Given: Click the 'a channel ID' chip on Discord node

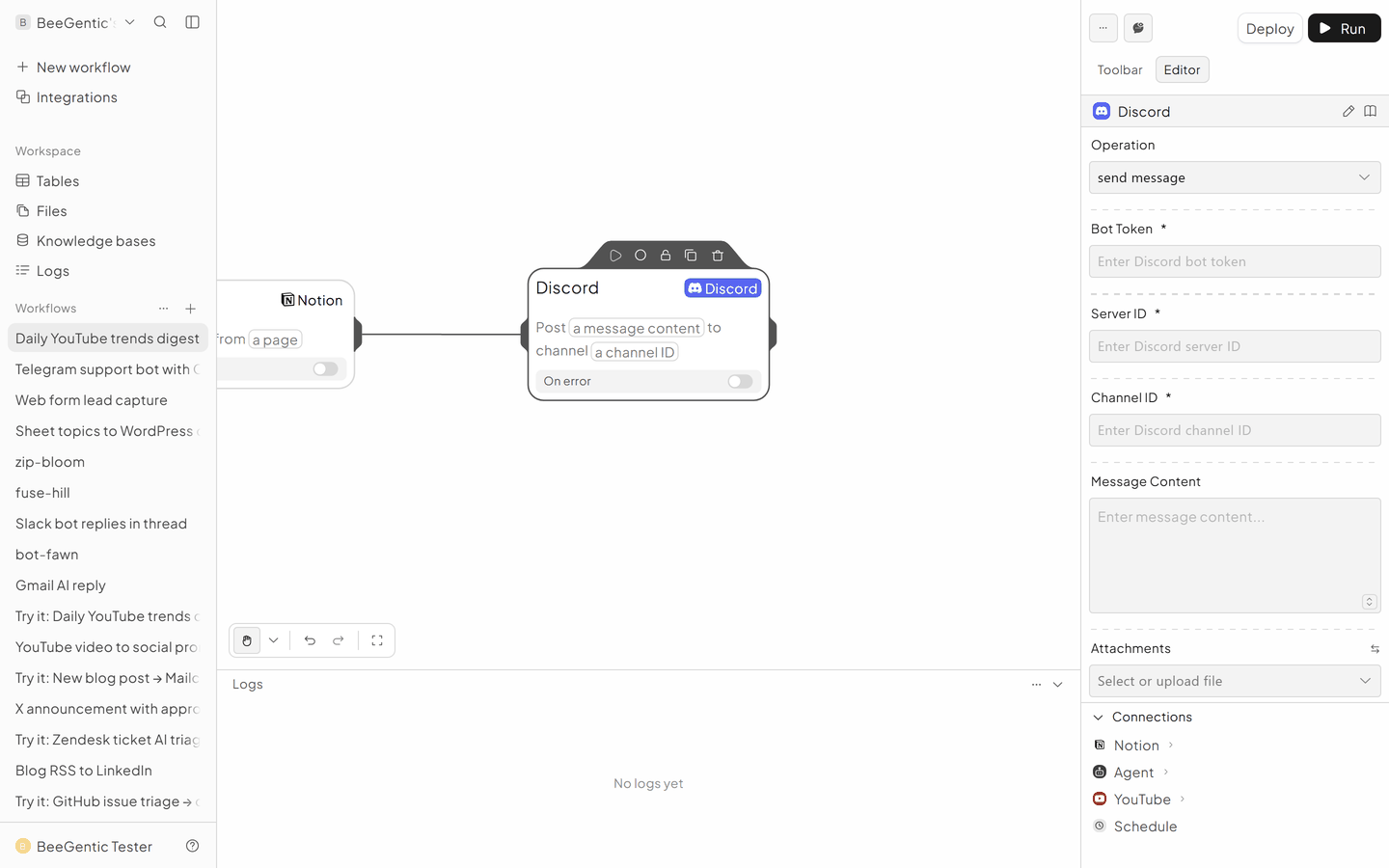Looking at the screenshot, I should click(635, 352).
